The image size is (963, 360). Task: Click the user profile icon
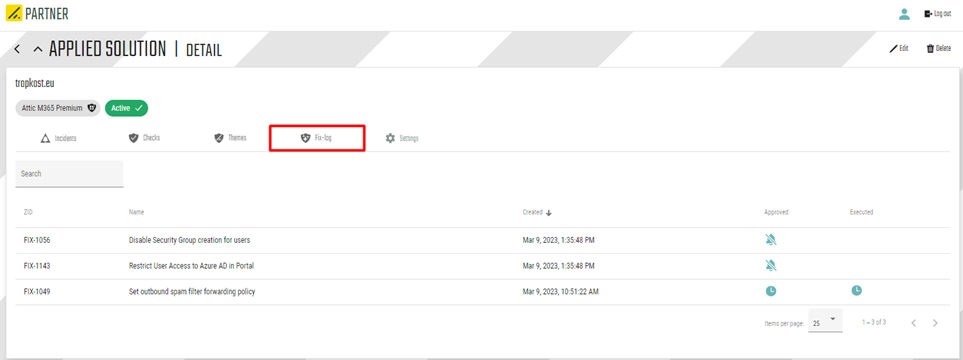pyautogui.click(x=904, y=14)
